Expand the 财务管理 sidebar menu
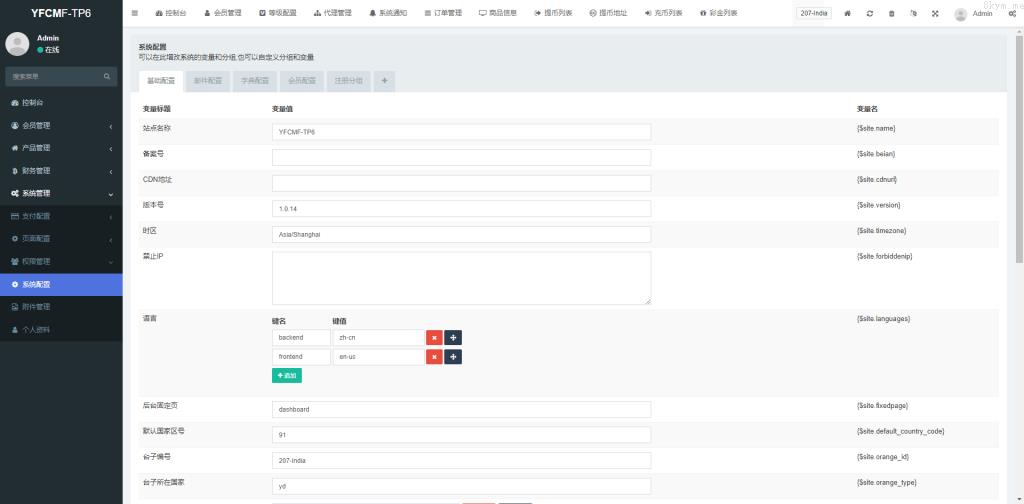 60,171
